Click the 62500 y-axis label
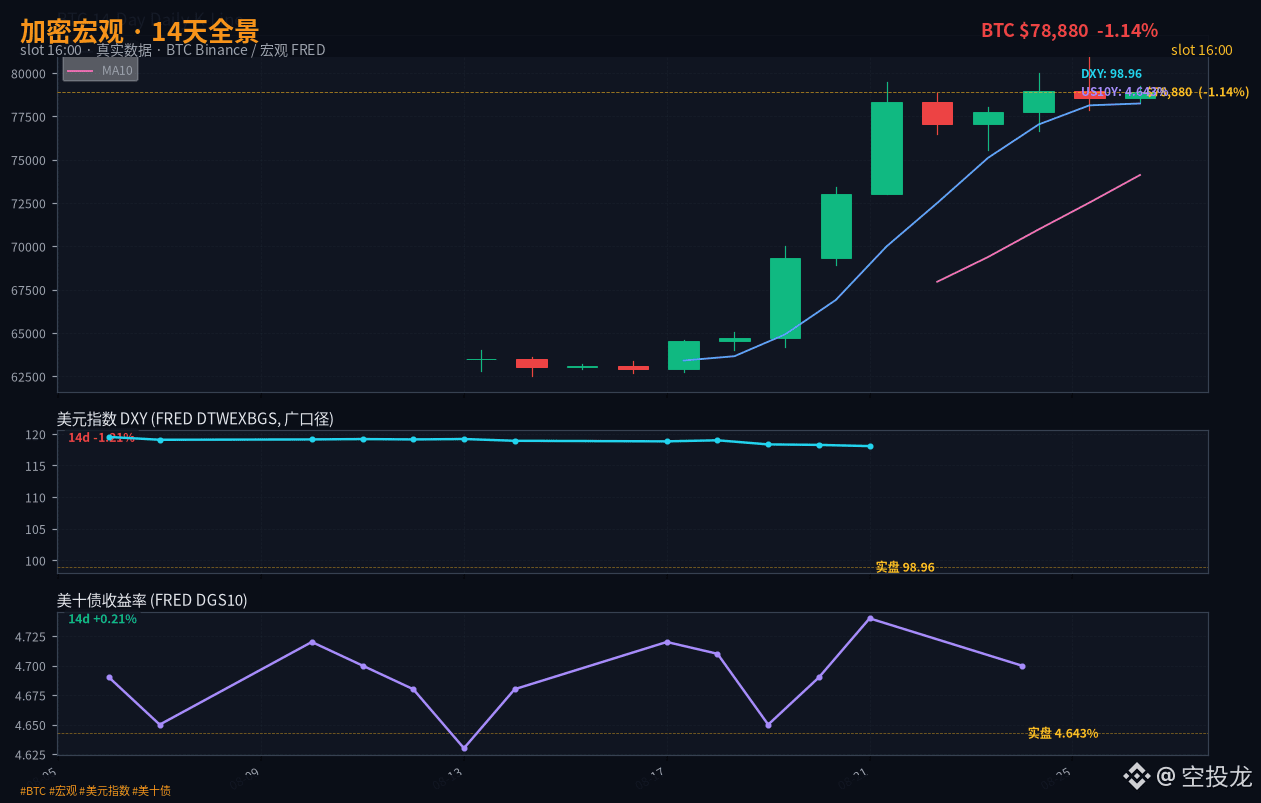The image size is (1261, 803). click(28, 377)
